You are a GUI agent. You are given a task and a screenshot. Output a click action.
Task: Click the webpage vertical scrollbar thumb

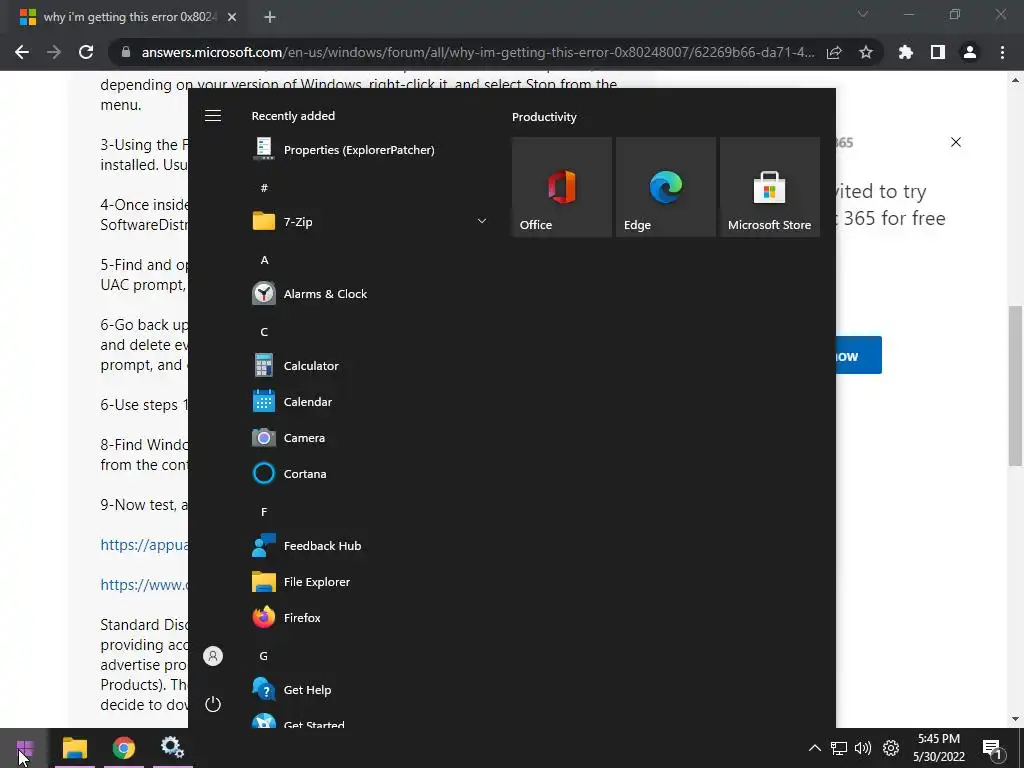1015,385
